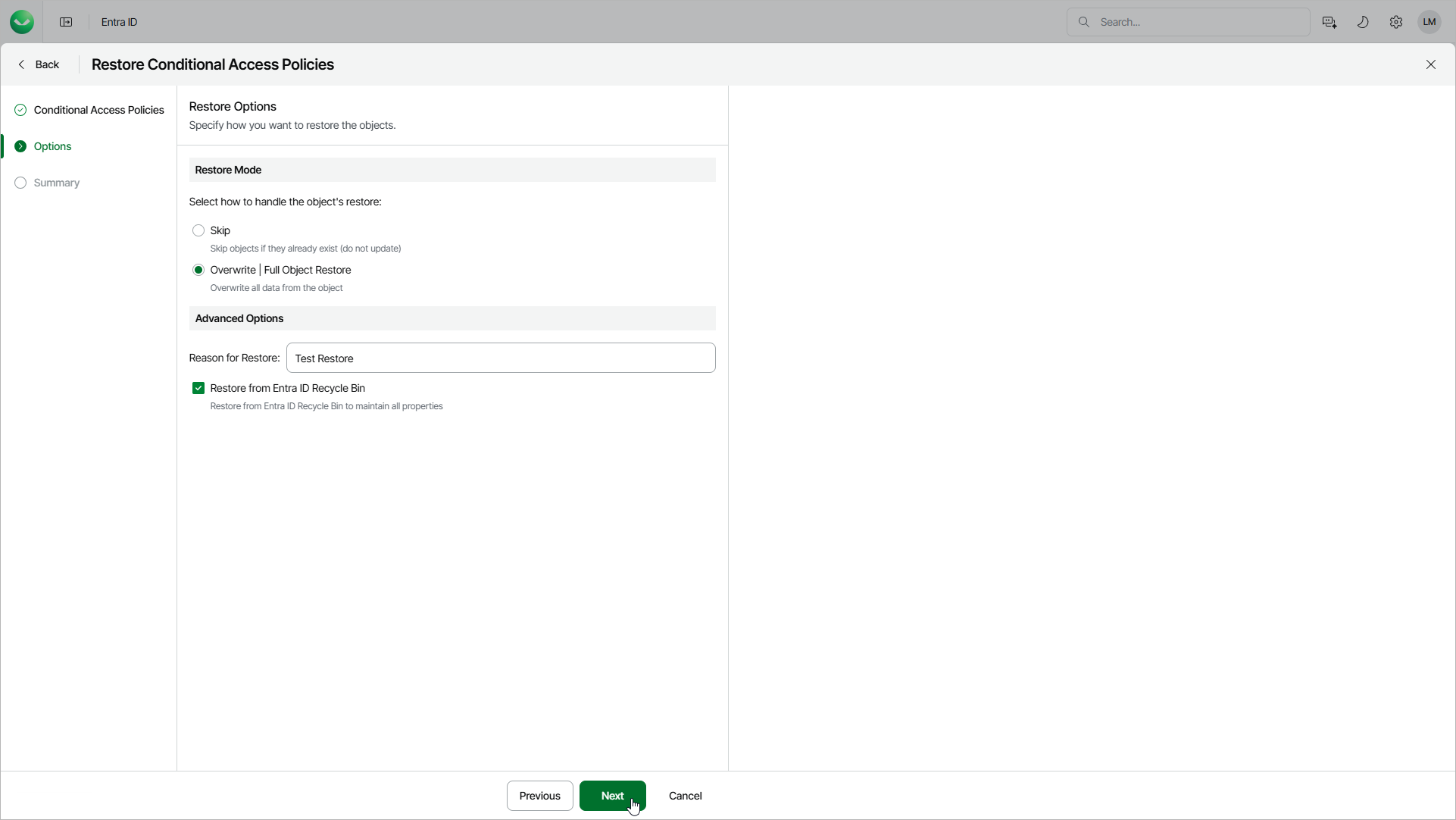This screenshot has width=1456, height=820.
Task: Cancel the restore wizard
Action: 685,796
